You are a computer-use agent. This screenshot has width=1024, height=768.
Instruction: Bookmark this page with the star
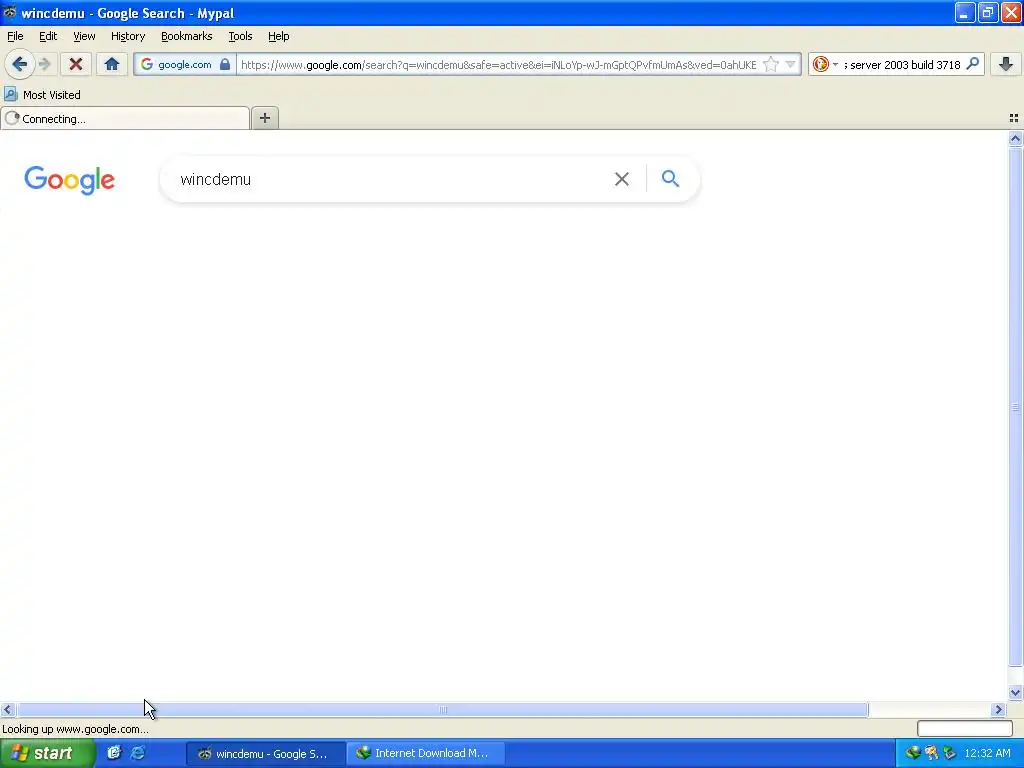click(x=771, y=64)
